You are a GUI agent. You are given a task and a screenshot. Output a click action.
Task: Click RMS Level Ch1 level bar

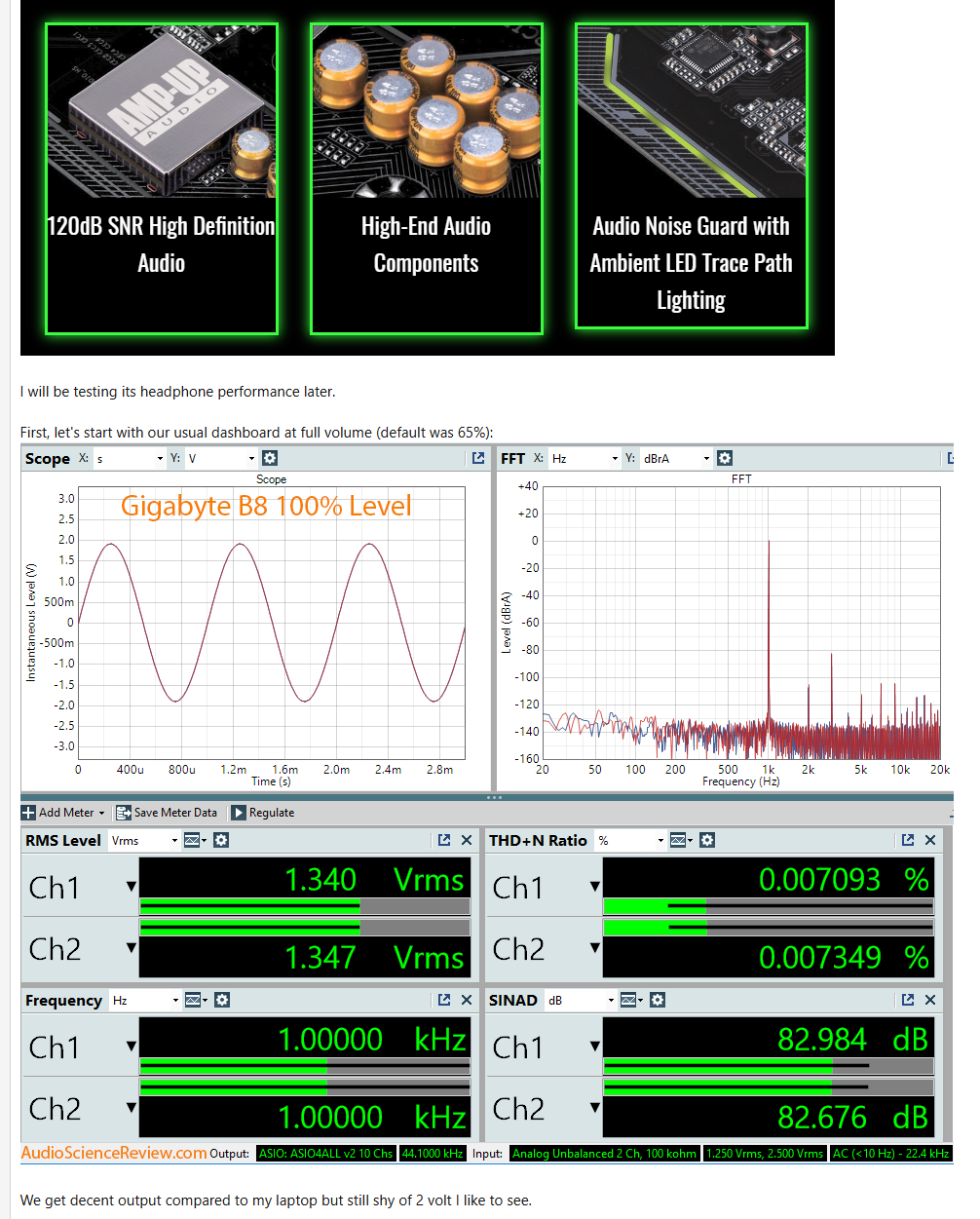[305, 906]
